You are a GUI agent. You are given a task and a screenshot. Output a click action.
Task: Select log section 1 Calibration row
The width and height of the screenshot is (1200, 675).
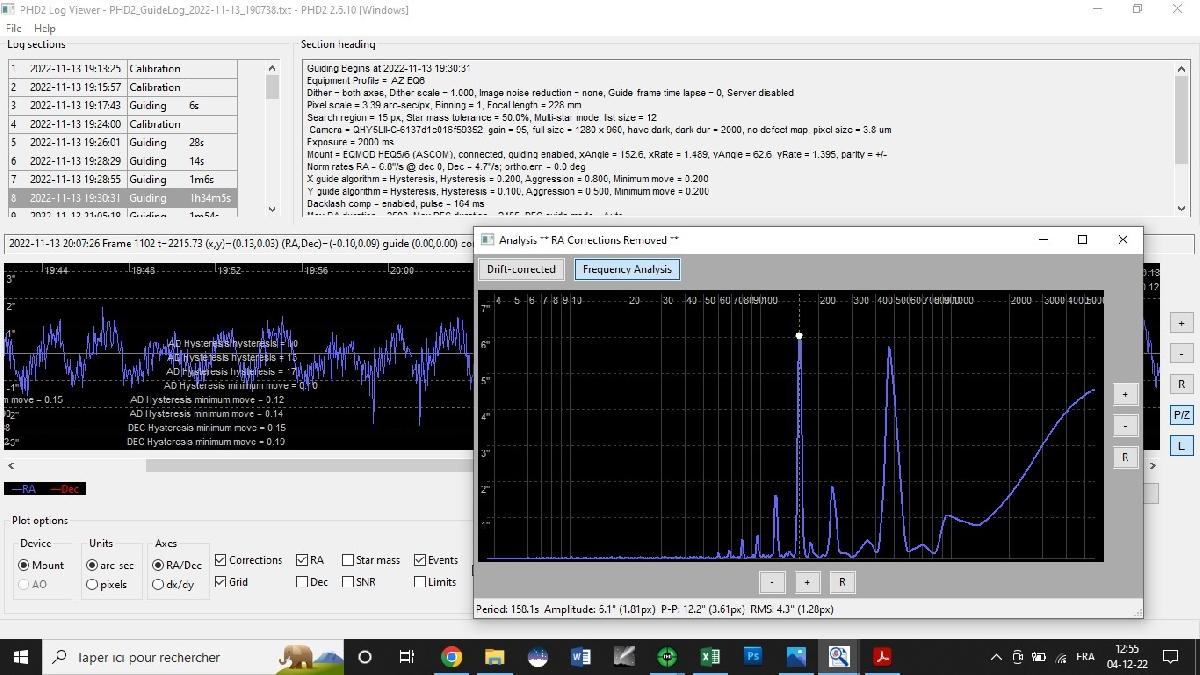(x=123, y=69)
